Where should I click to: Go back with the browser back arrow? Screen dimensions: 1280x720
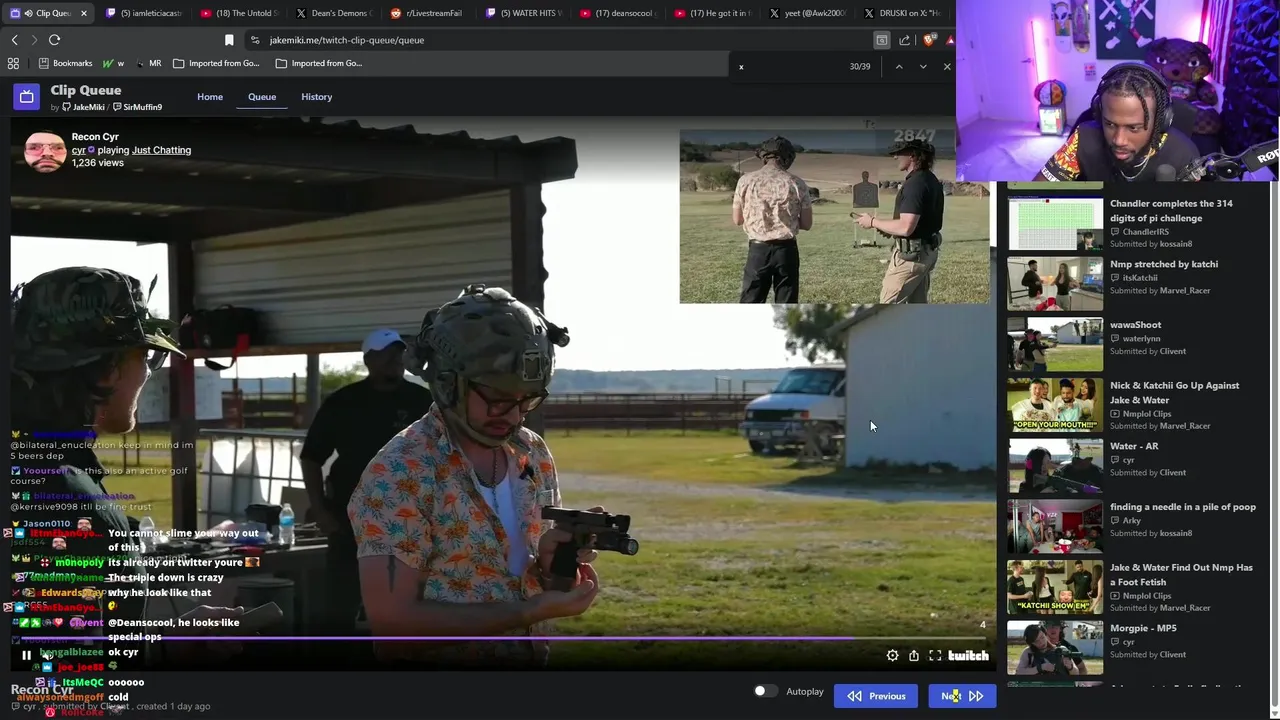coord(15,40)
